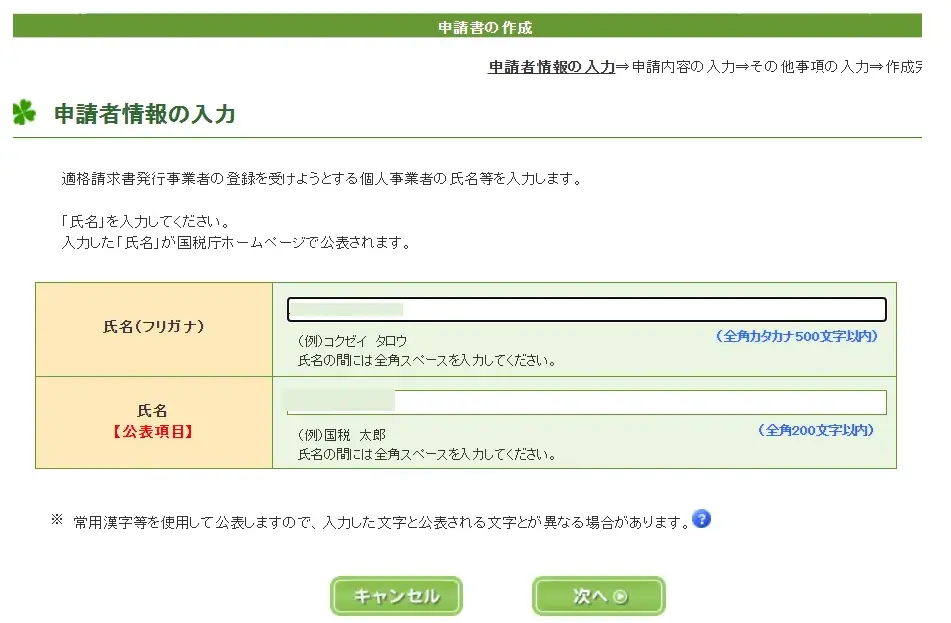Click the blue 全角カタカナ500文字以内 hint
Image resolution: width=951 pixels, height=623 pixels.
point(796,336)
